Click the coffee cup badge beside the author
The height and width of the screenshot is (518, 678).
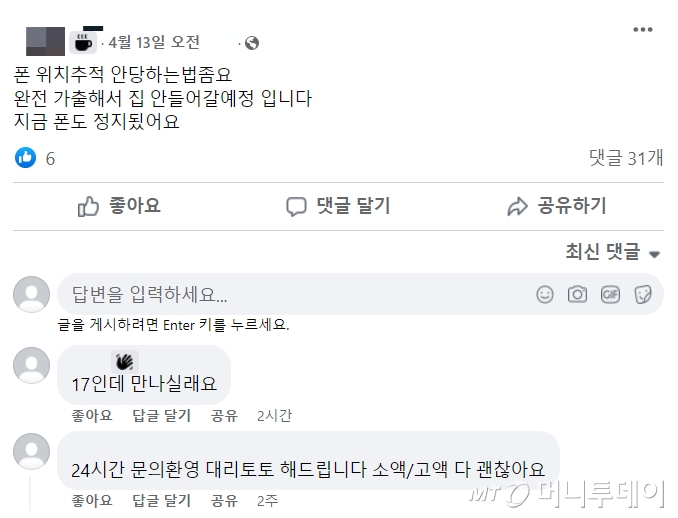(x=80, y=42)
